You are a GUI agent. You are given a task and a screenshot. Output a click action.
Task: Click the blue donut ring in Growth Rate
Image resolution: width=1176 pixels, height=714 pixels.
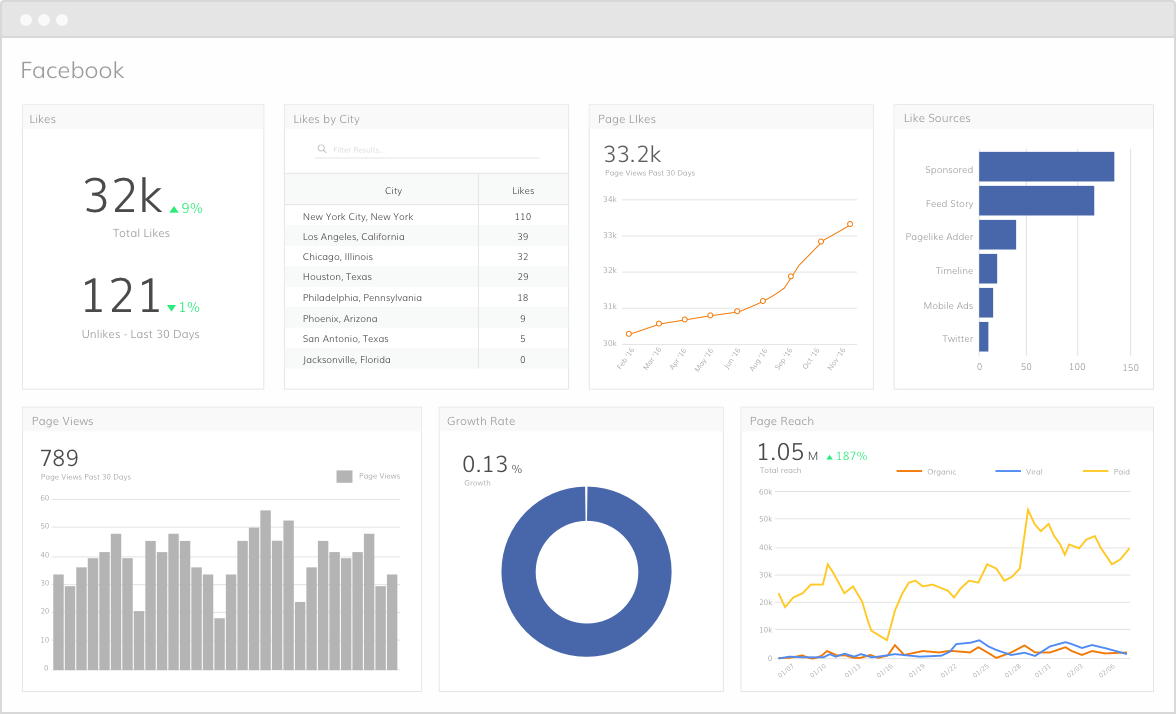coord(519,572)
